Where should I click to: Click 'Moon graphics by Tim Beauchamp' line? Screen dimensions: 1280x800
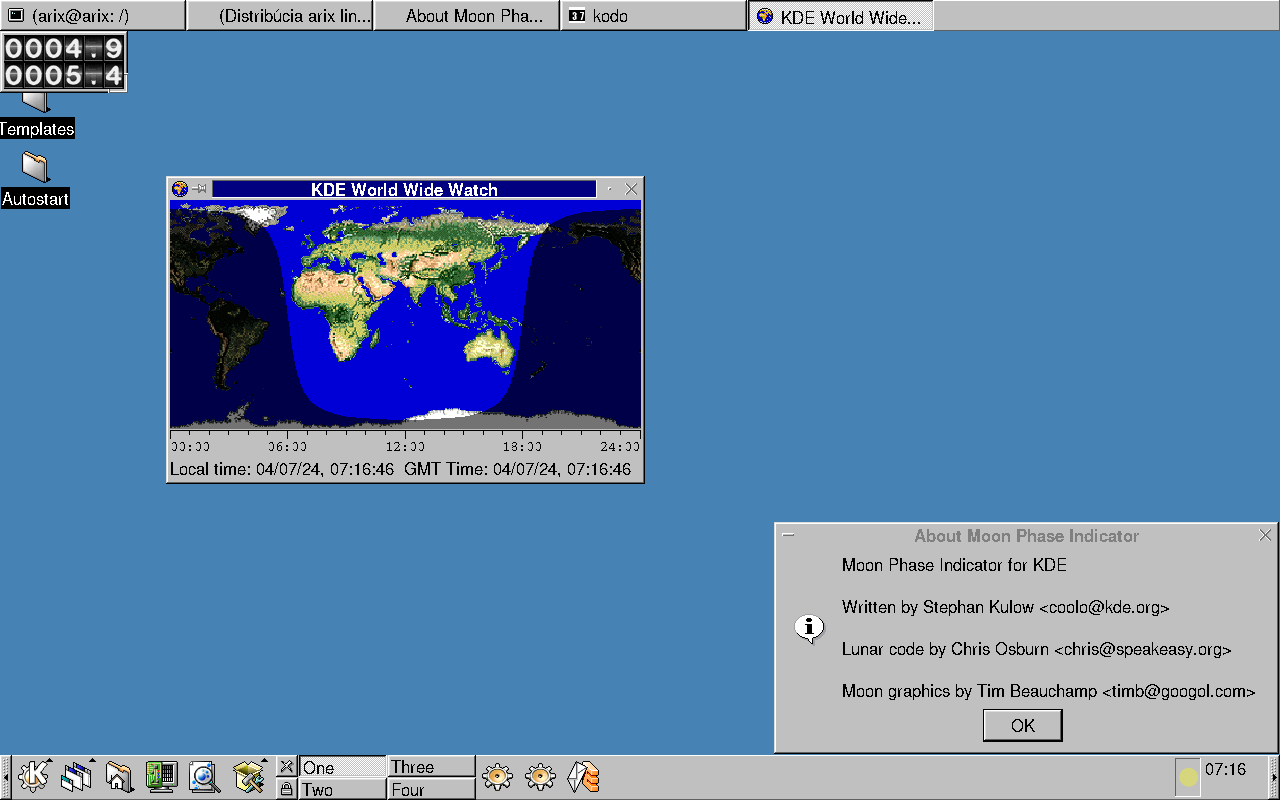[1048, 691]
